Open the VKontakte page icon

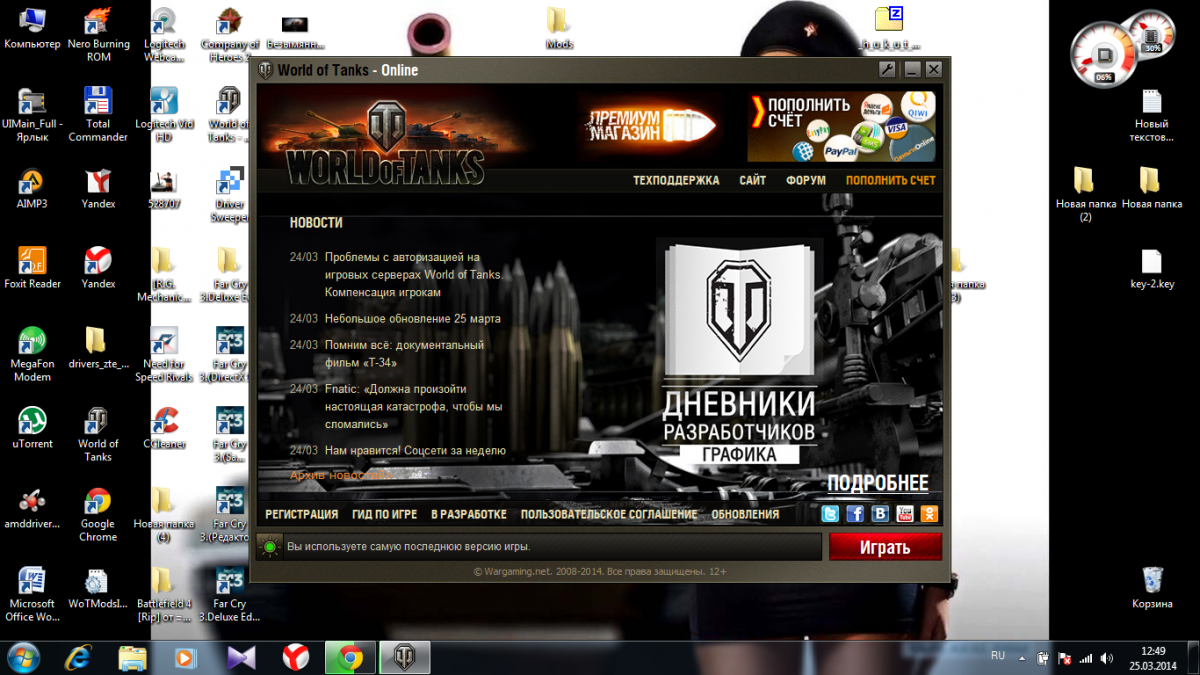(x=880, y=514)
